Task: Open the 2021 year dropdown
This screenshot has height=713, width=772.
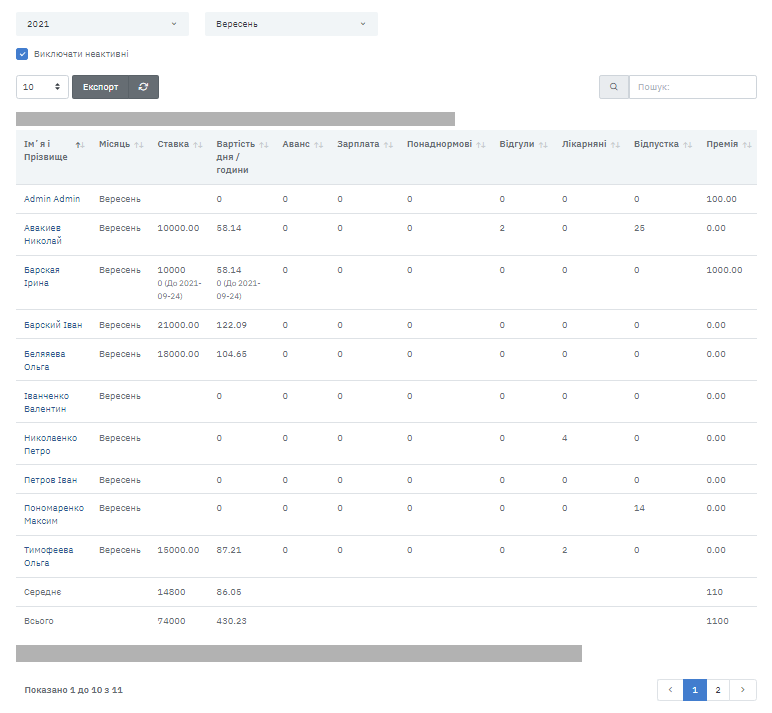Action: pyautogui.click(x=102, y=24)
